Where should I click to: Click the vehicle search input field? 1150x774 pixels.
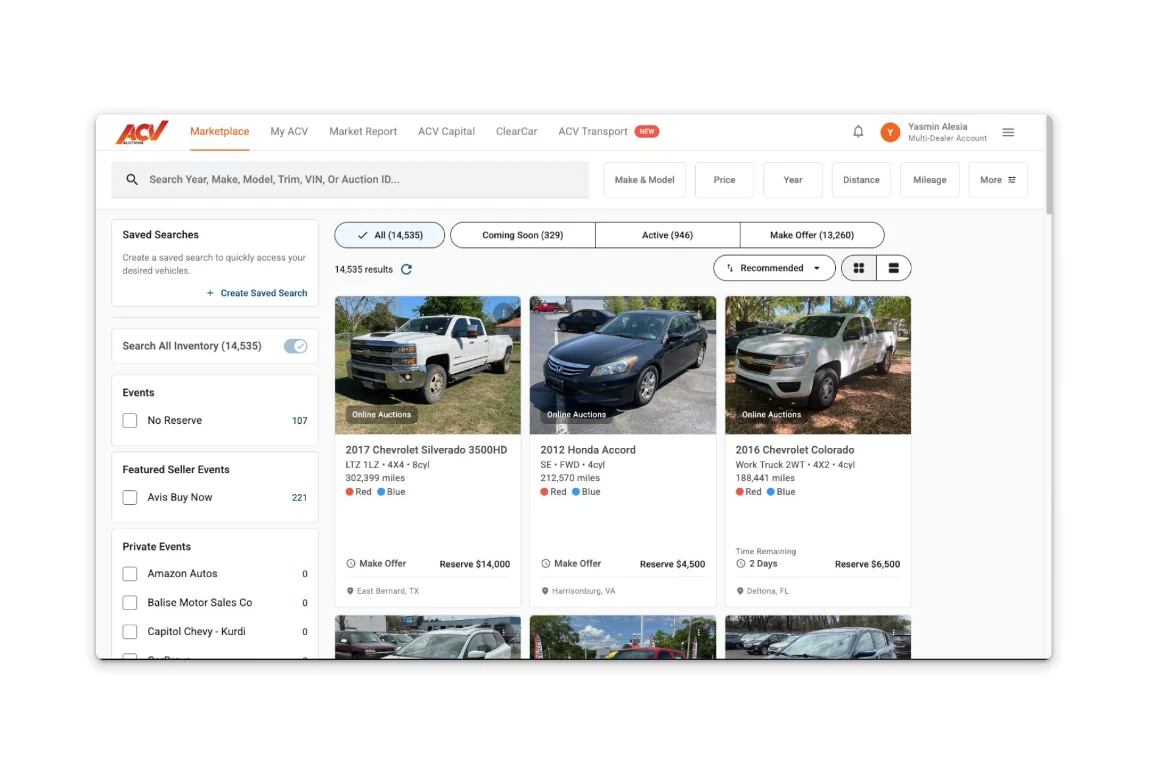click(x=350, y=180)
